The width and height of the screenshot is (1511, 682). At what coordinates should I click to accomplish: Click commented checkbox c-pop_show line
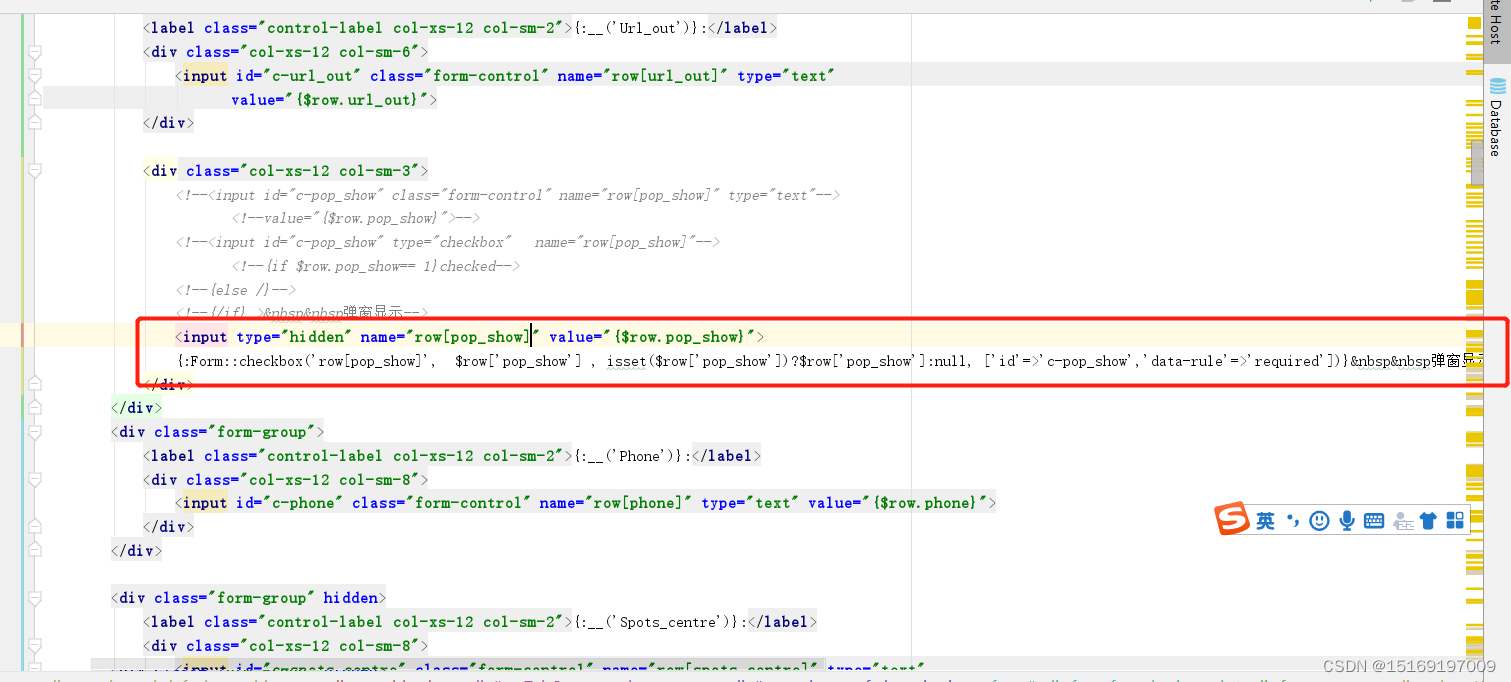447,242
